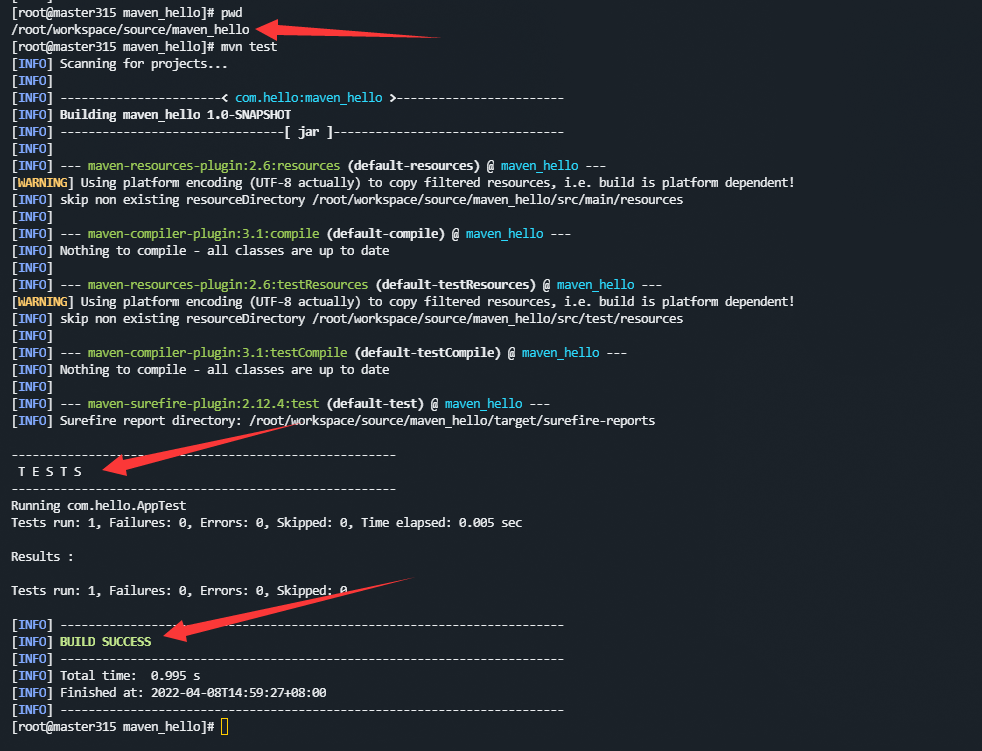Click the 'com.hello:maven_hello' project identifier
982x751 pixels.
(309, 98)
